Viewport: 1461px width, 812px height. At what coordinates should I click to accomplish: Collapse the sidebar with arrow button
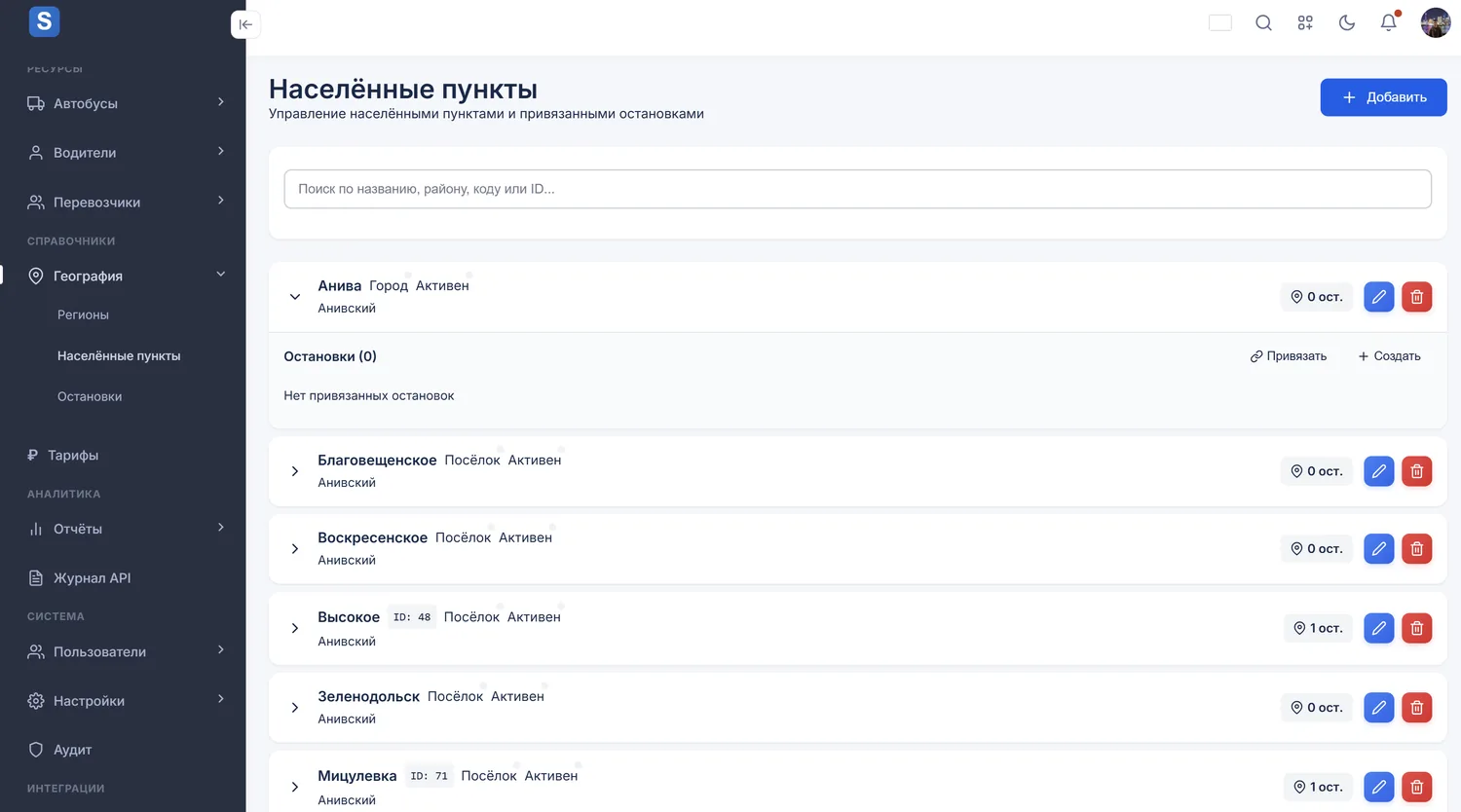click(x=245, y=24)
